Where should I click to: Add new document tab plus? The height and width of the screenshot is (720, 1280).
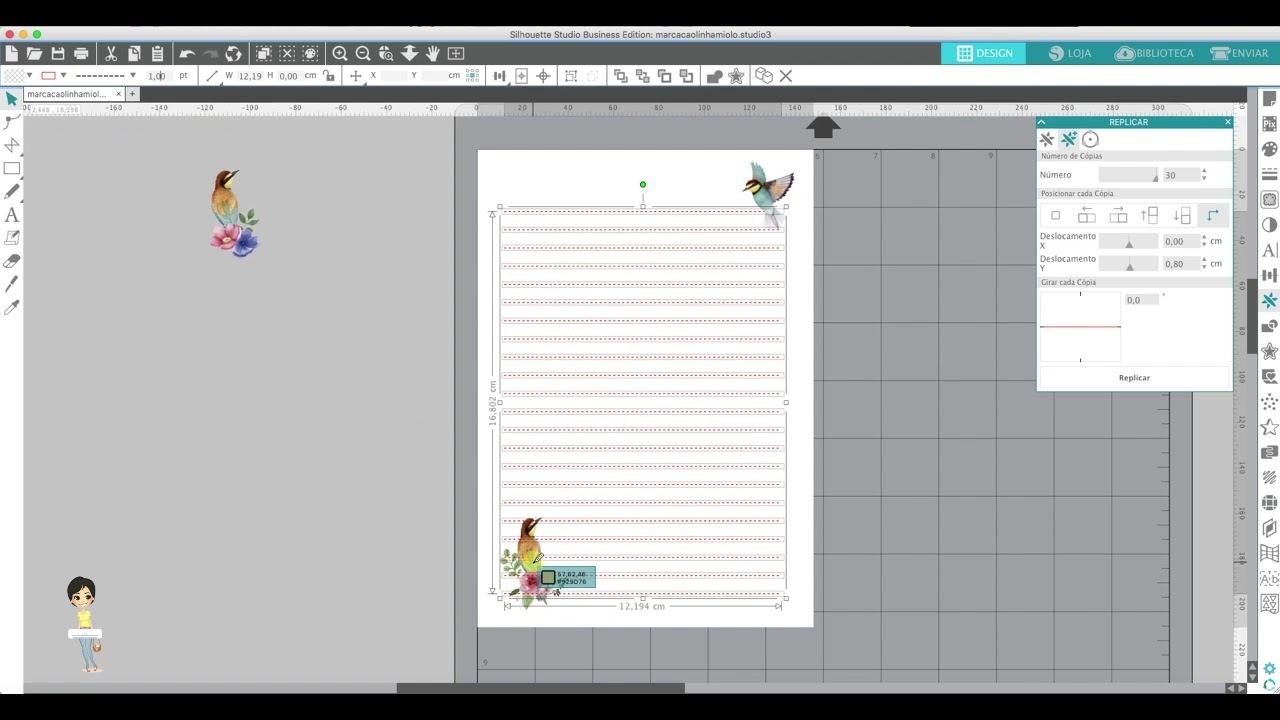132,94
